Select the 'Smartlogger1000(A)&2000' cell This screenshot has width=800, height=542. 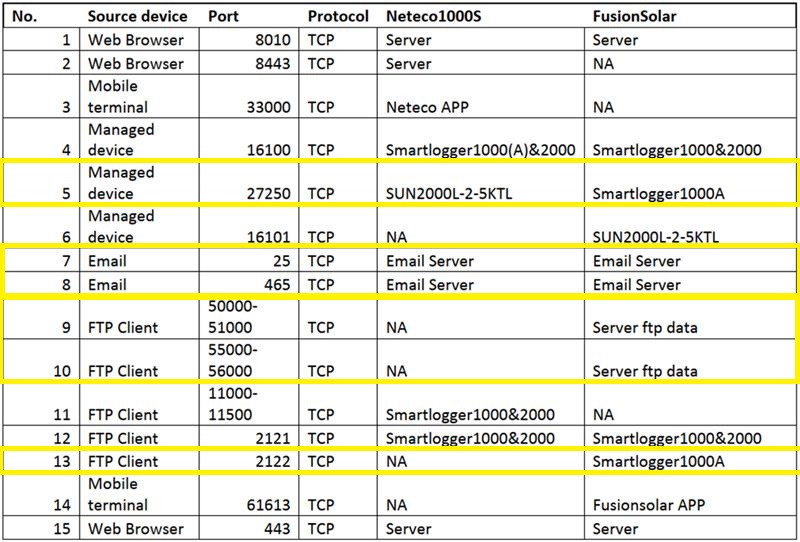[x=473, y=149]
